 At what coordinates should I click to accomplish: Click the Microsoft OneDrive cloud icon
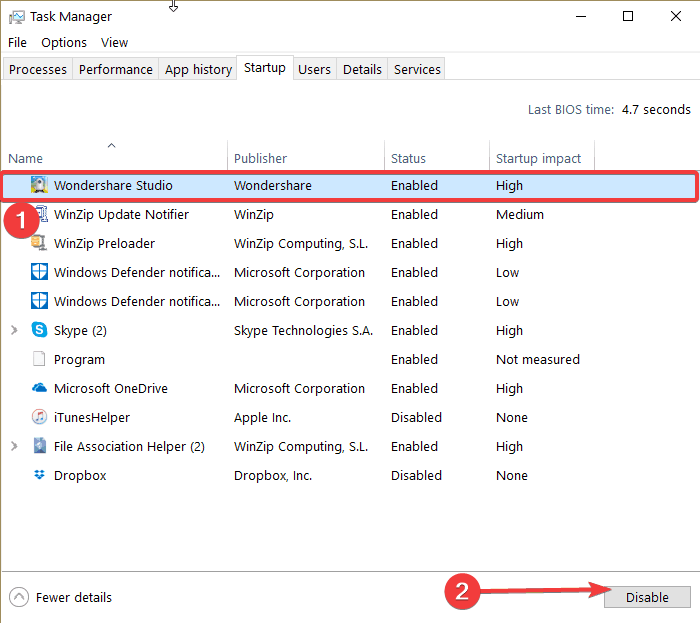pos(39,388)
